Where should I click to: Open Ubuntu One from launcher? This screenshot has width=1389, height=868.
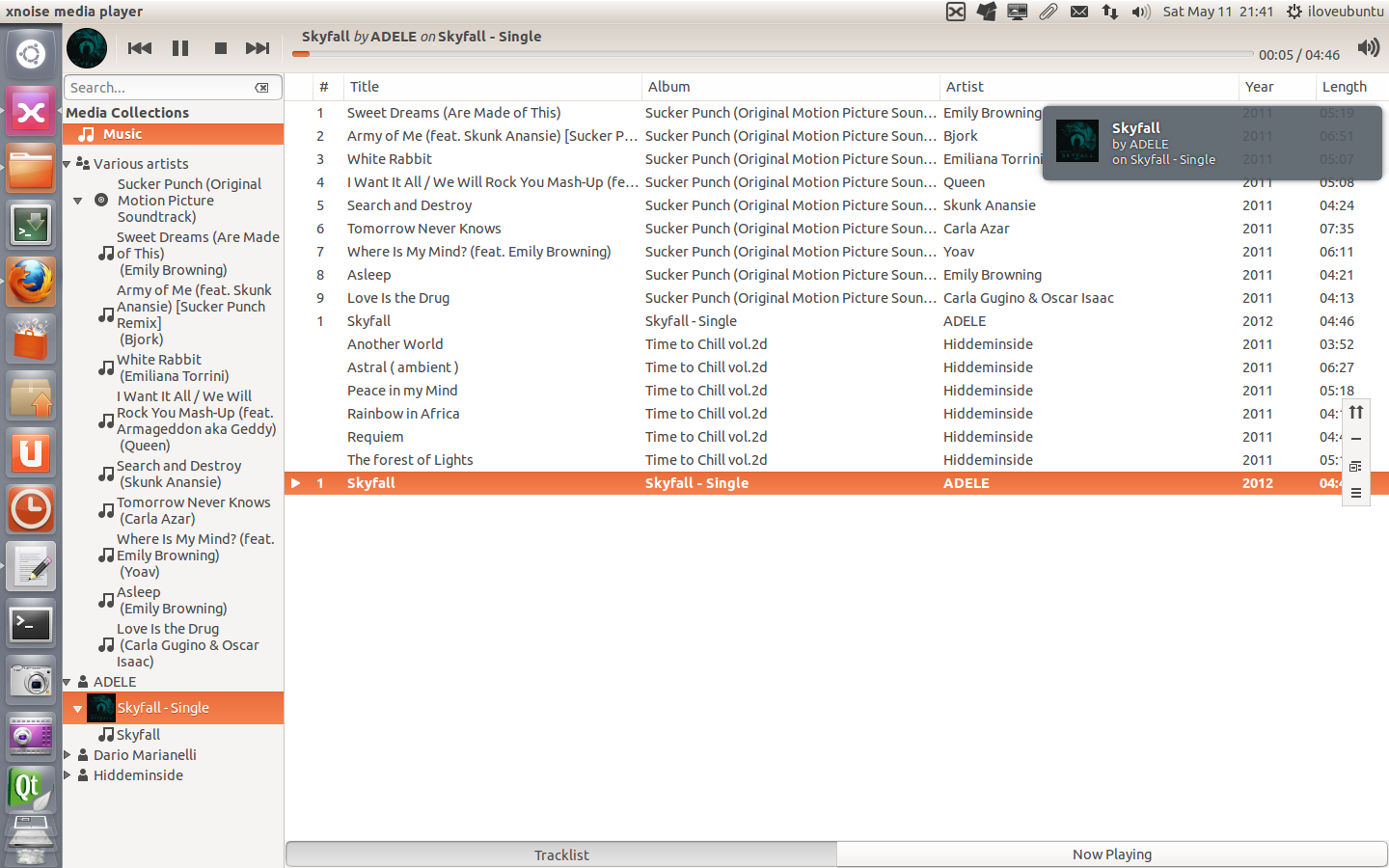[31, 453]
